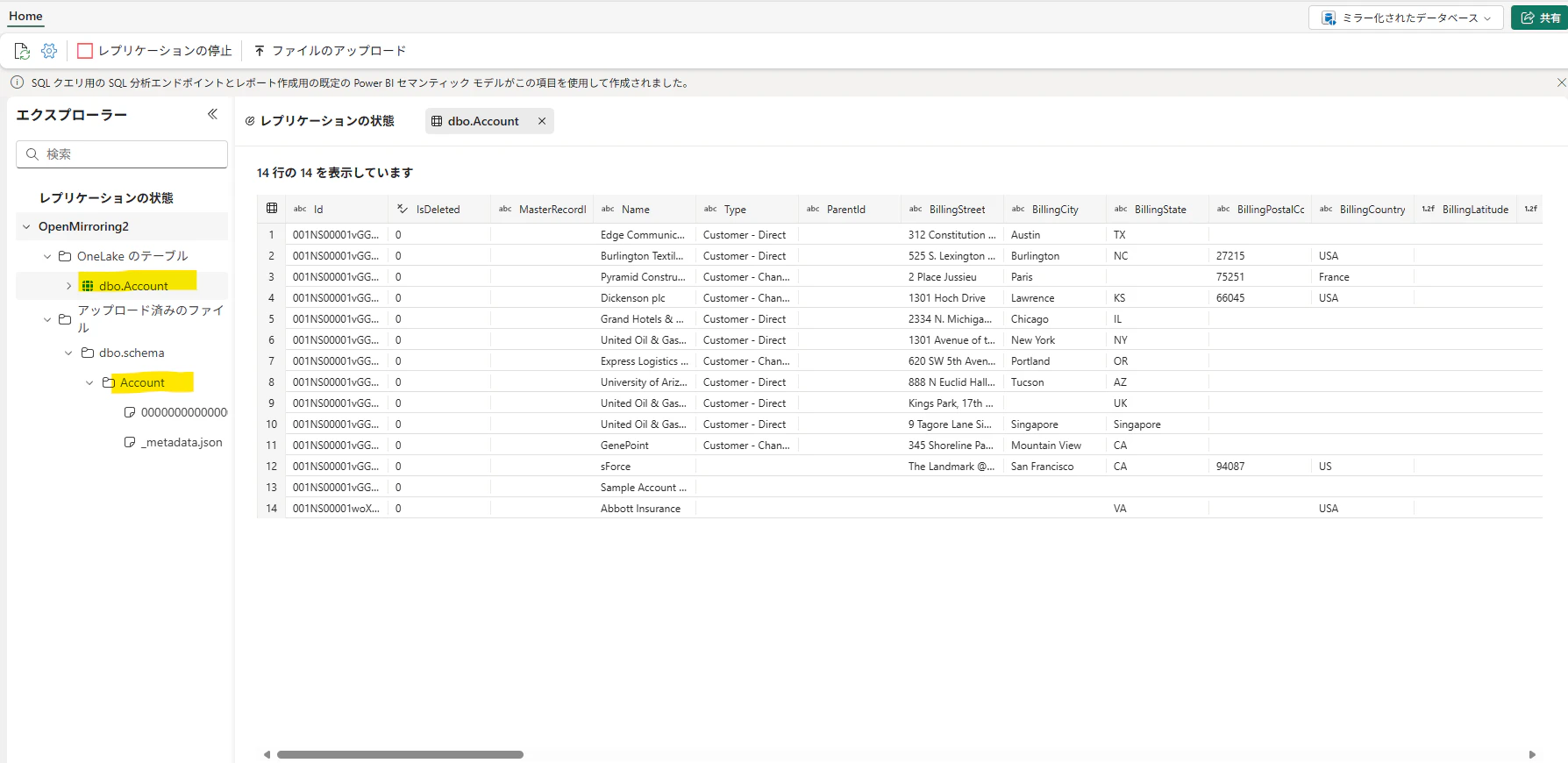This screenshot has height=763, width=1568.
Task: Select row number 14 in the grid
Action: (272, 509)
